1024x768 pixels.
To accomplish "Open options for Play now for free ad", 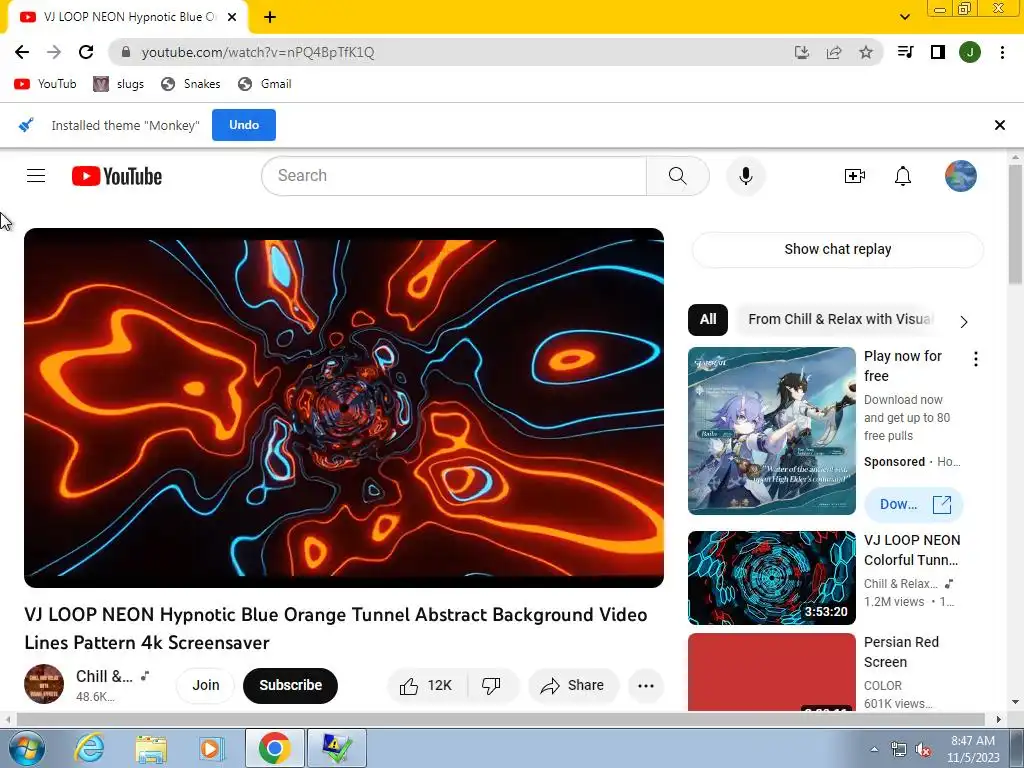I will click(x=976, y=359).
